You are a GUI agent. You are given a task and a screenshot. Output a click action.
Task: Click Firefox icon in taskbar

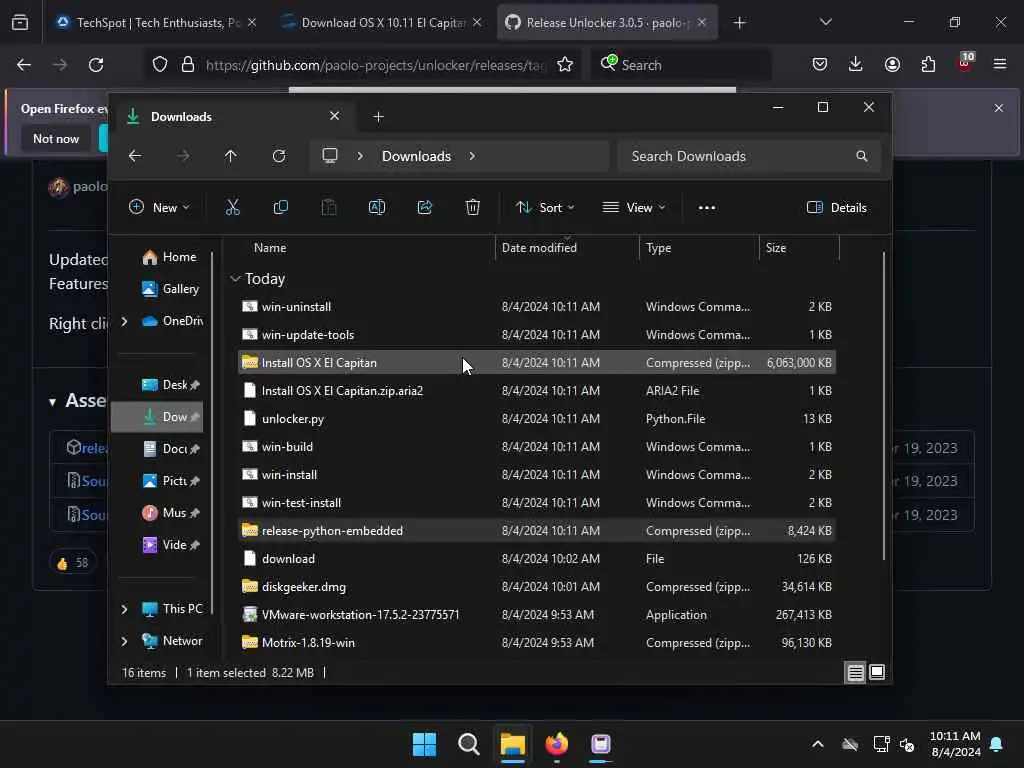tap(556, 744)
